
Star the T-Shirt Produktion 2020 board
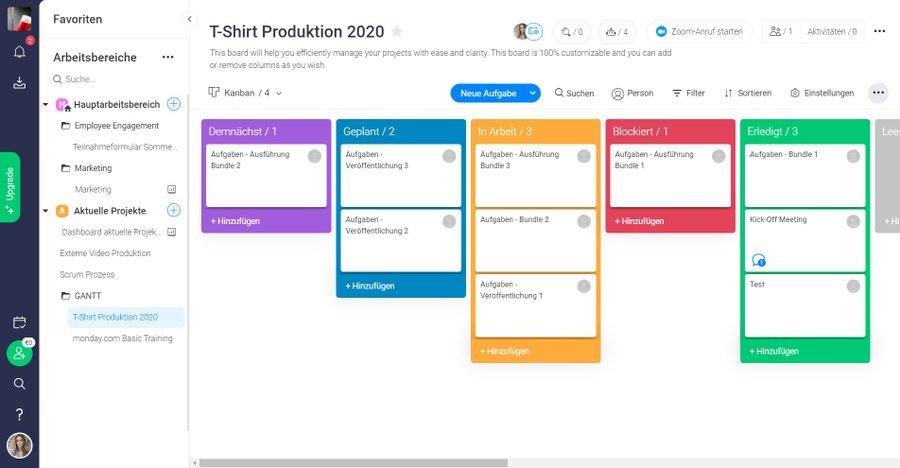point(397,32)
